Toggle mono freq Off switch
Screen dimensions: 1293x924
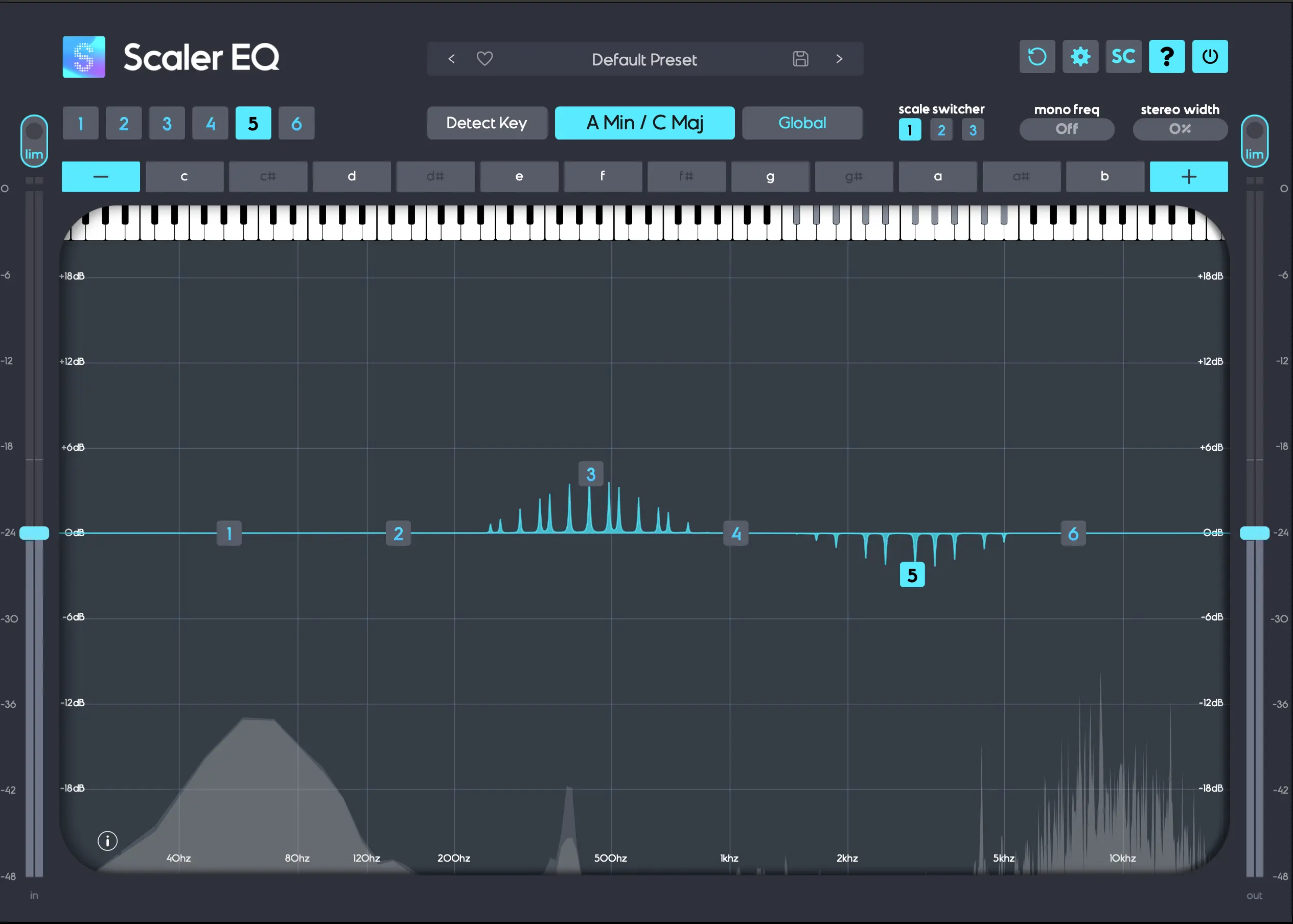[x=1066, y=129]
